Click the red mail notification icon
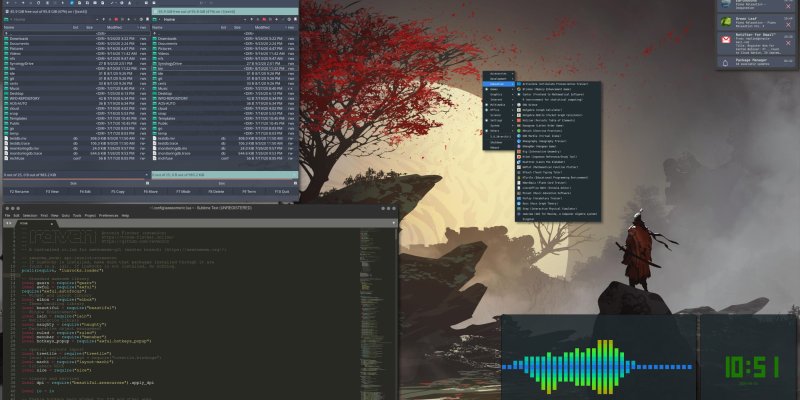The height and width of the screenshot is (400, 800). tap(726, 40)
